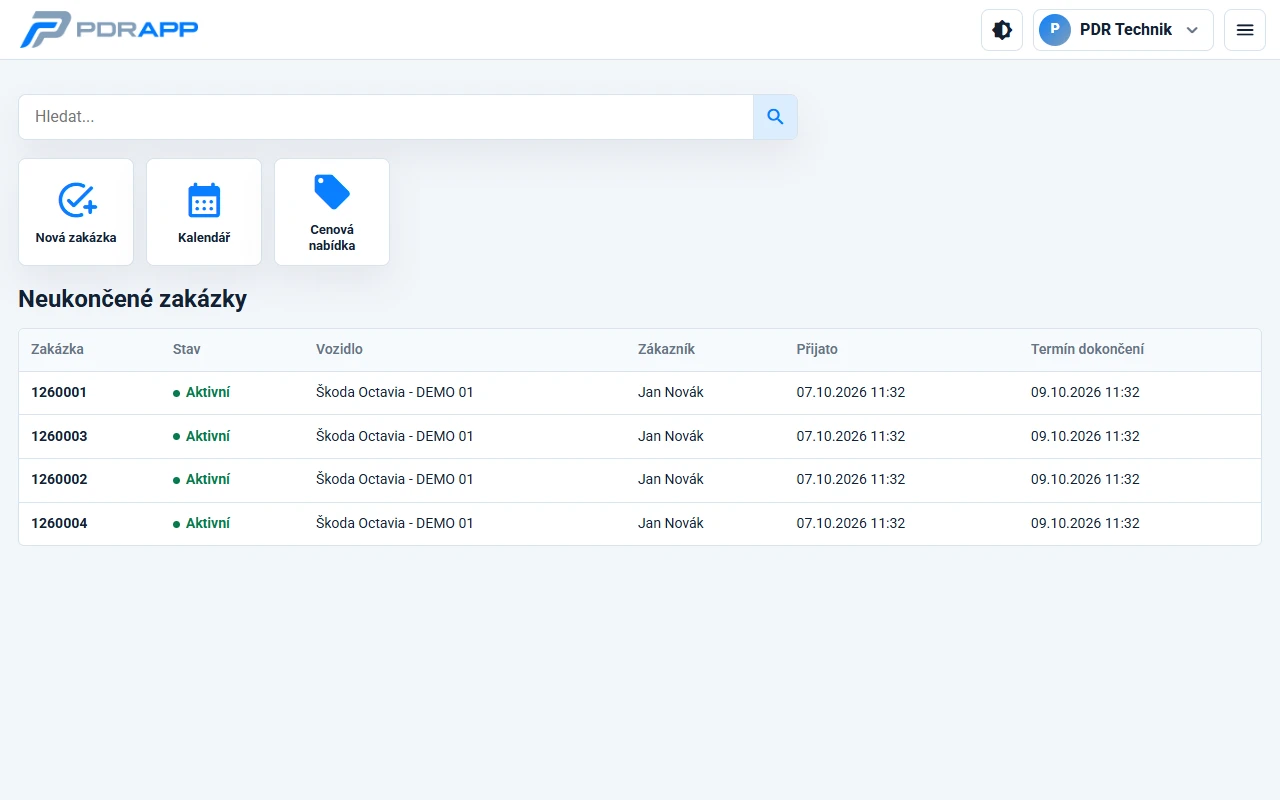Open order 1260002
The width and height of the screenshot is (1280, 800).
(59, 480)
